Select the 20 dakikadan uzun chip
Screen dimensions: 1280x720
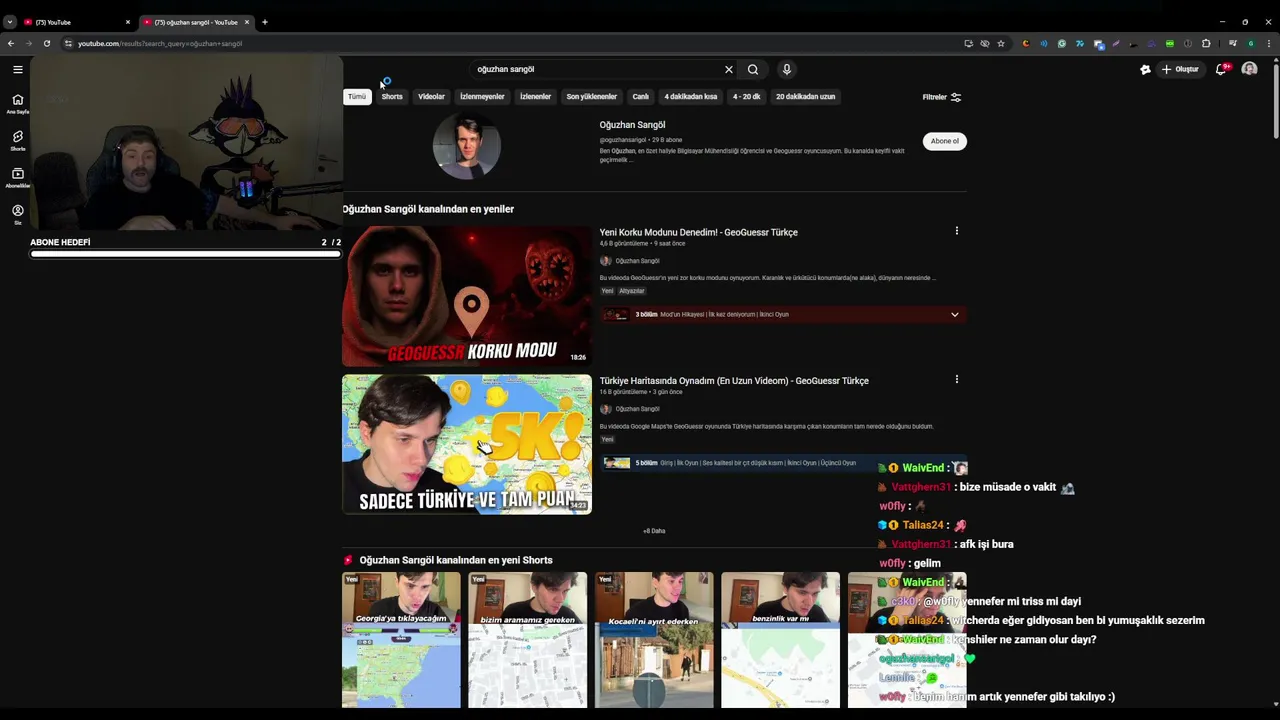[805, 97]
